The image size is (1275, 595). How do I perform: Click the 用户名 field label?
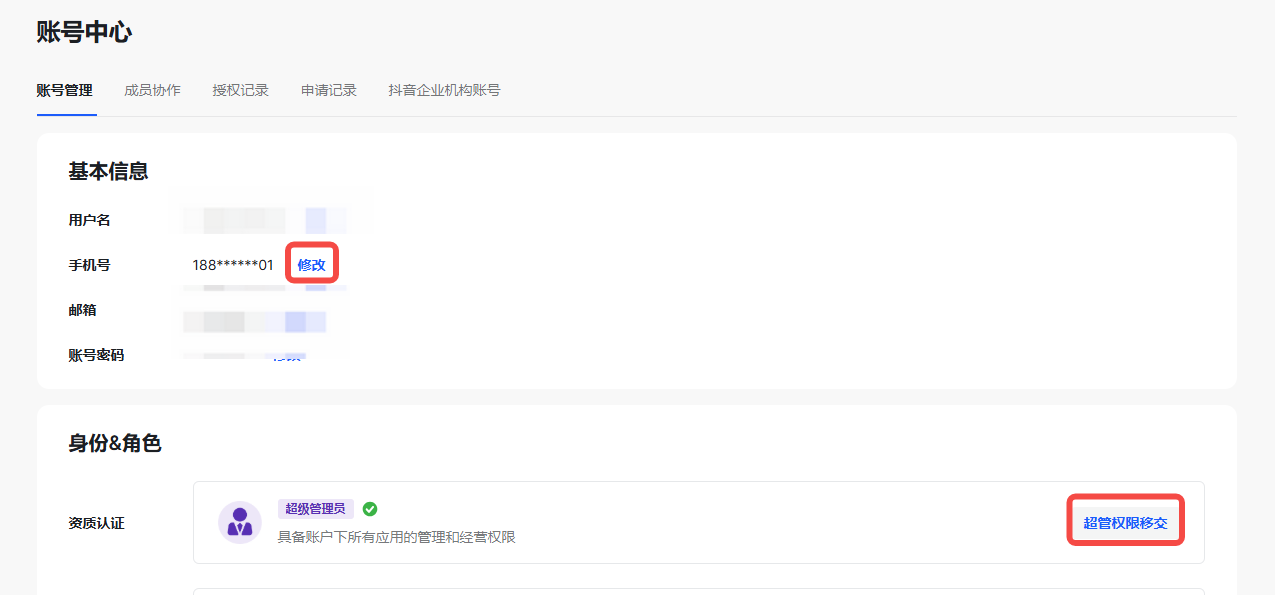click(x=89, y=220)
